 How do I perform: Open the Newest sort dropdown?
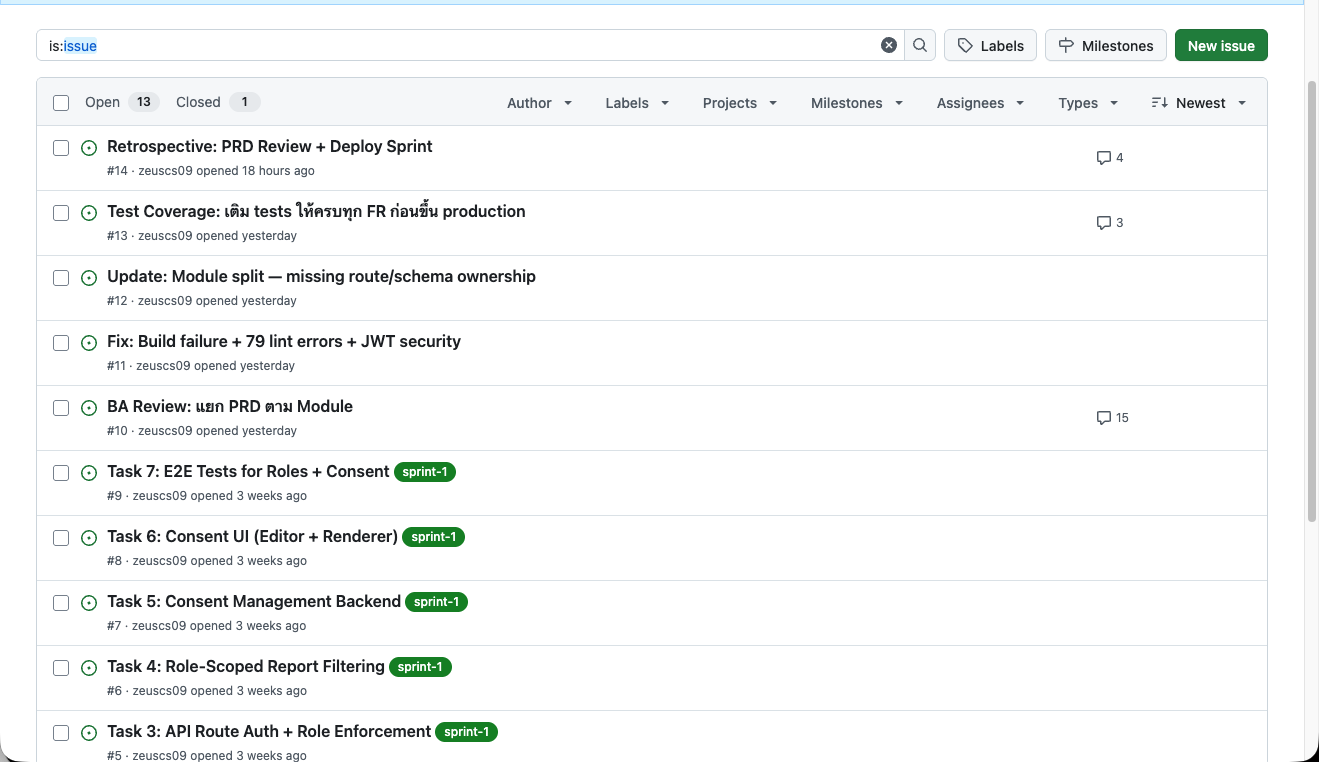pos(1197,102)
